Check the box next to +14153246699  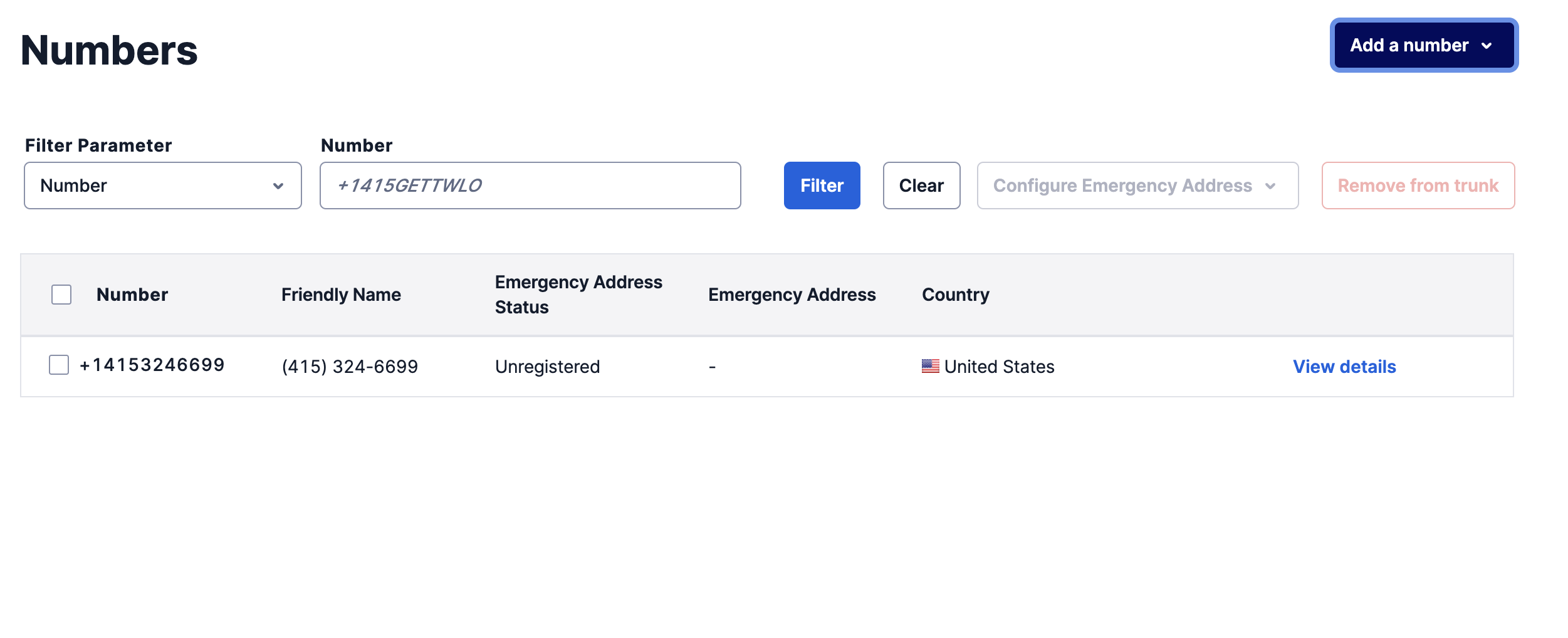[x=58, y=365]
